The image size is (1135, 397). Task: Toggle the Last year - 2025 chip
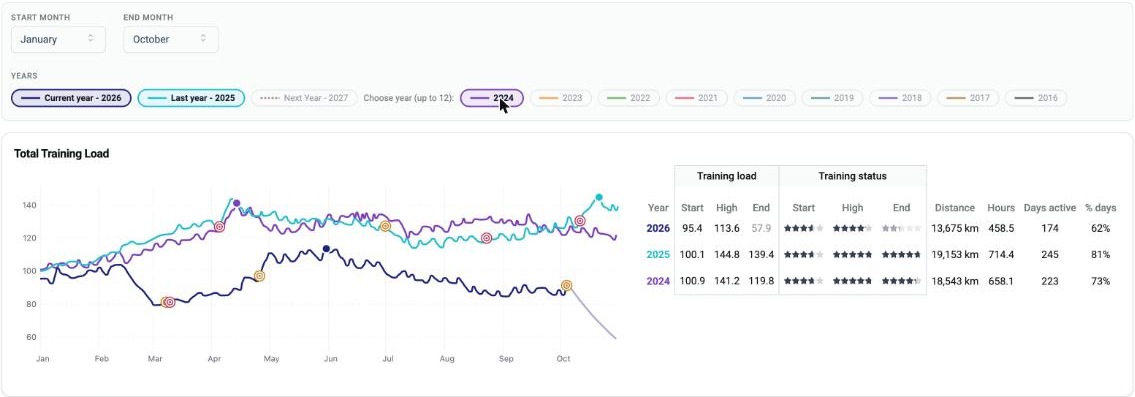coord(191,98)
